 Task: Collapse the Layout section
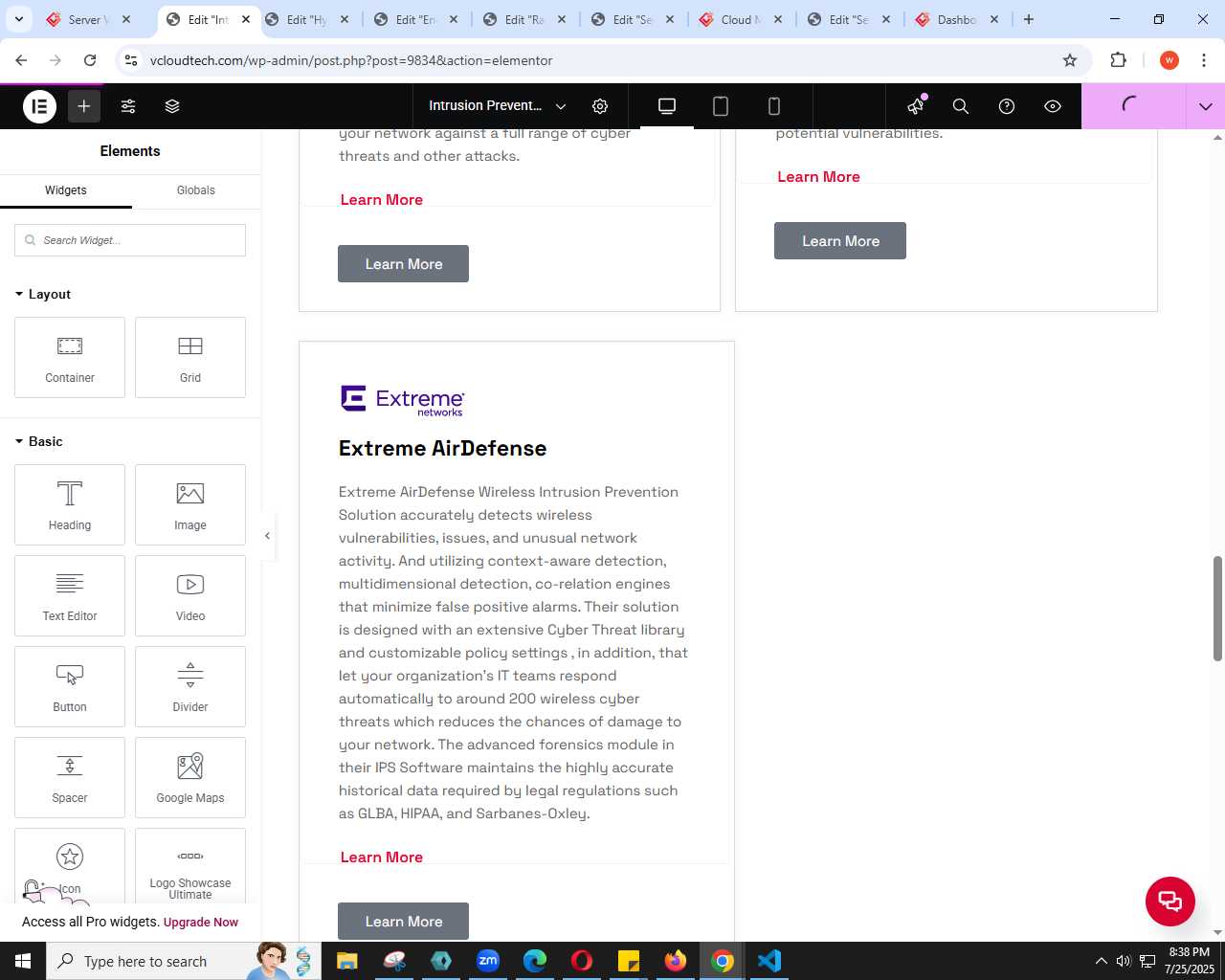[x=43, y=294]
